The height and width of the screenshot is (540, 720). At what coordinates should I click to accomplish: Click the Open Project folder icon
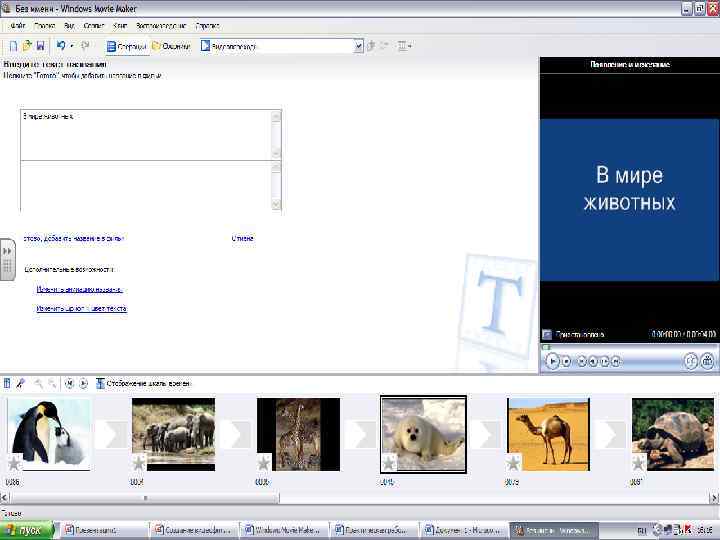(27, 45)
